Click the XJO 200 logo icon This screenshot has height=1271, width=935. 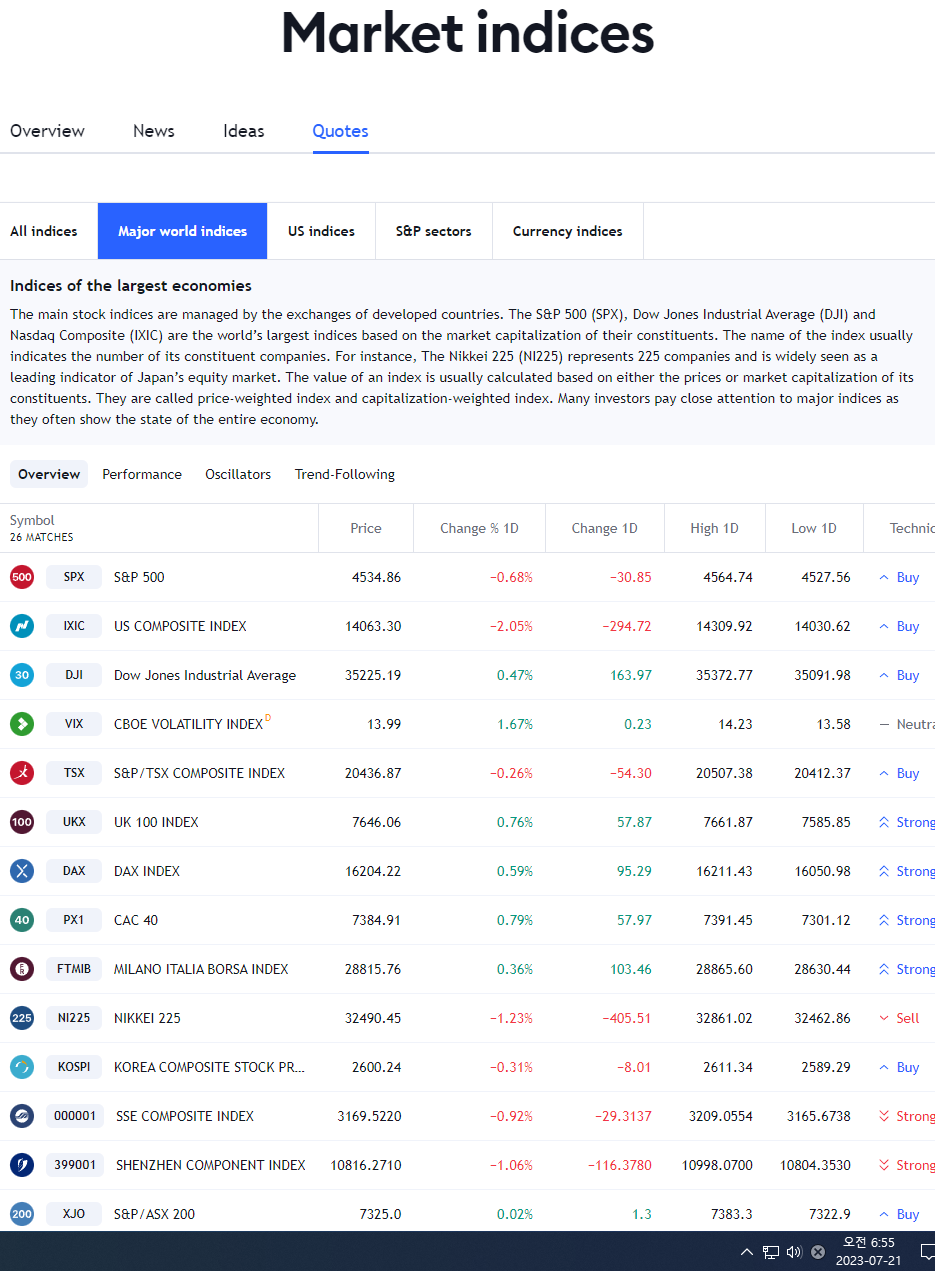22,1214
